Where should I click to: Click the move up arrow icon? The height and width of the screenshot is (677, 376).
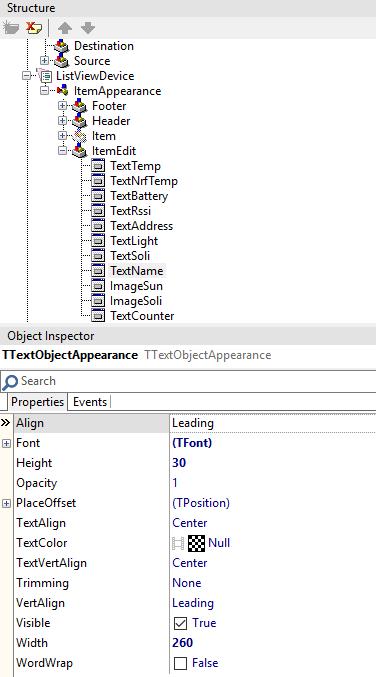click(x=65, y=28)
